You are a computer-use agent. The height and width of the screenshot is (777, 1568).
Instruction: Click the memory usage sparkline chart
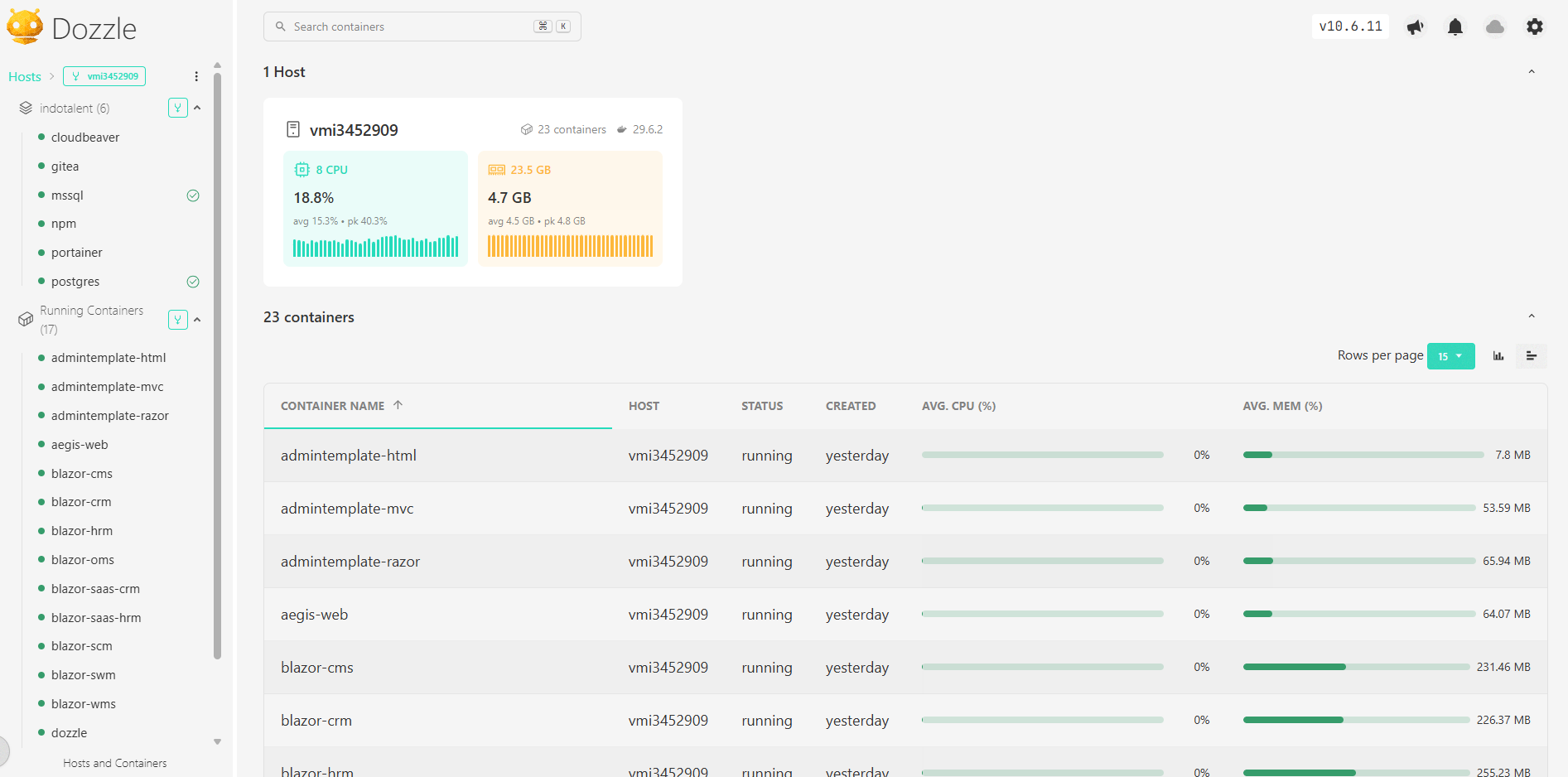click(x=570, y=246)
